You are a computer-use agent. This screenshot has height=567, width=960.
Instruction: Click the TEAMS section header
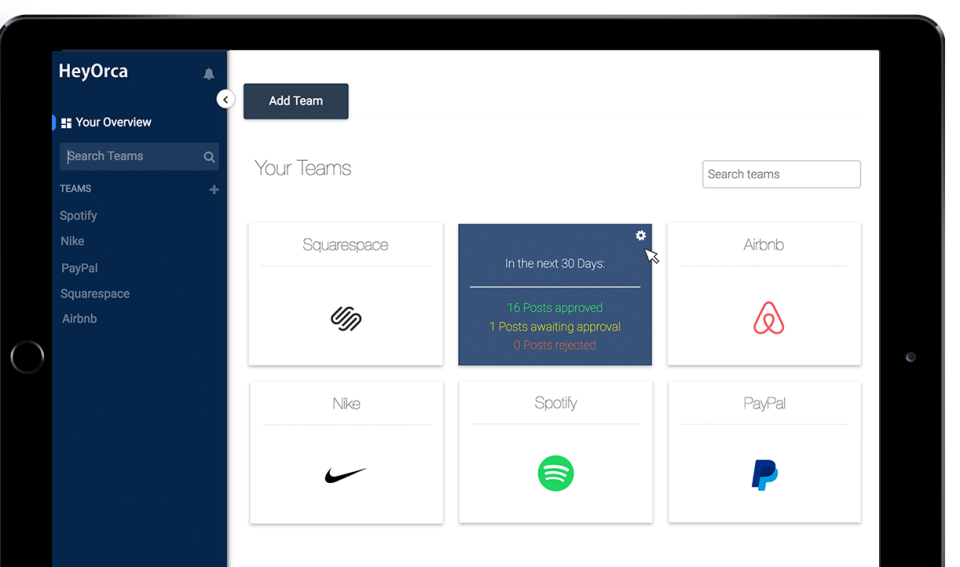pos(75,189)
